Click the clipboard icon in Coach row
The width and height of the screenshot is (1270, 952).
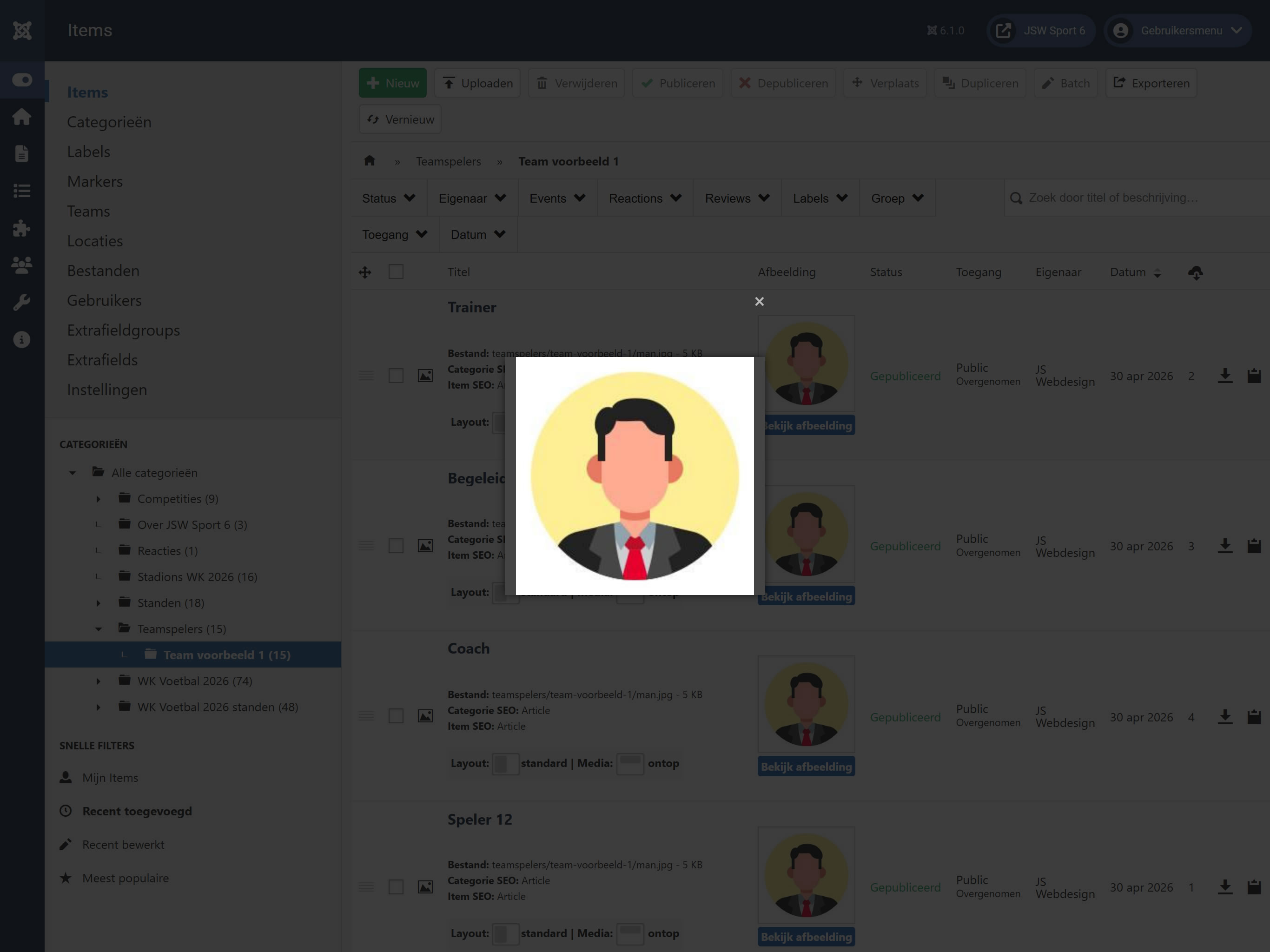1254,717
